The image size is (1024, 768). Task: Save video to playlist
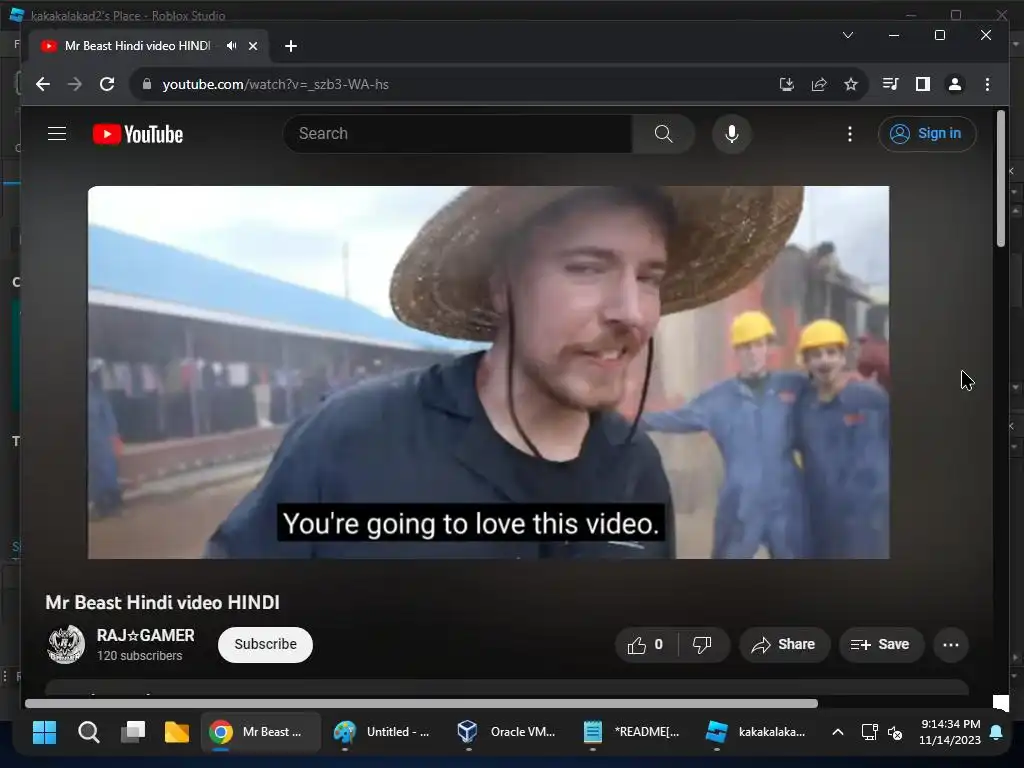[x=880, y=645]
